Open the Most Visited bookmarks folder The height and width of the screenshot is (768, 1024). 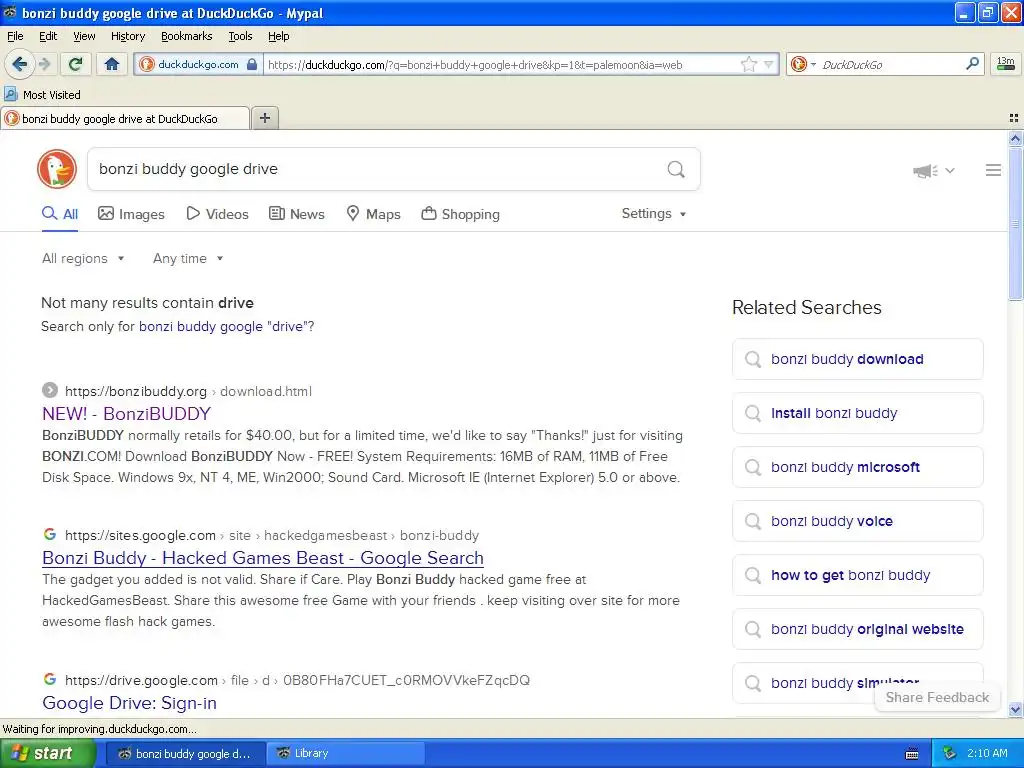pyautogui.click(x=42, y=95)
